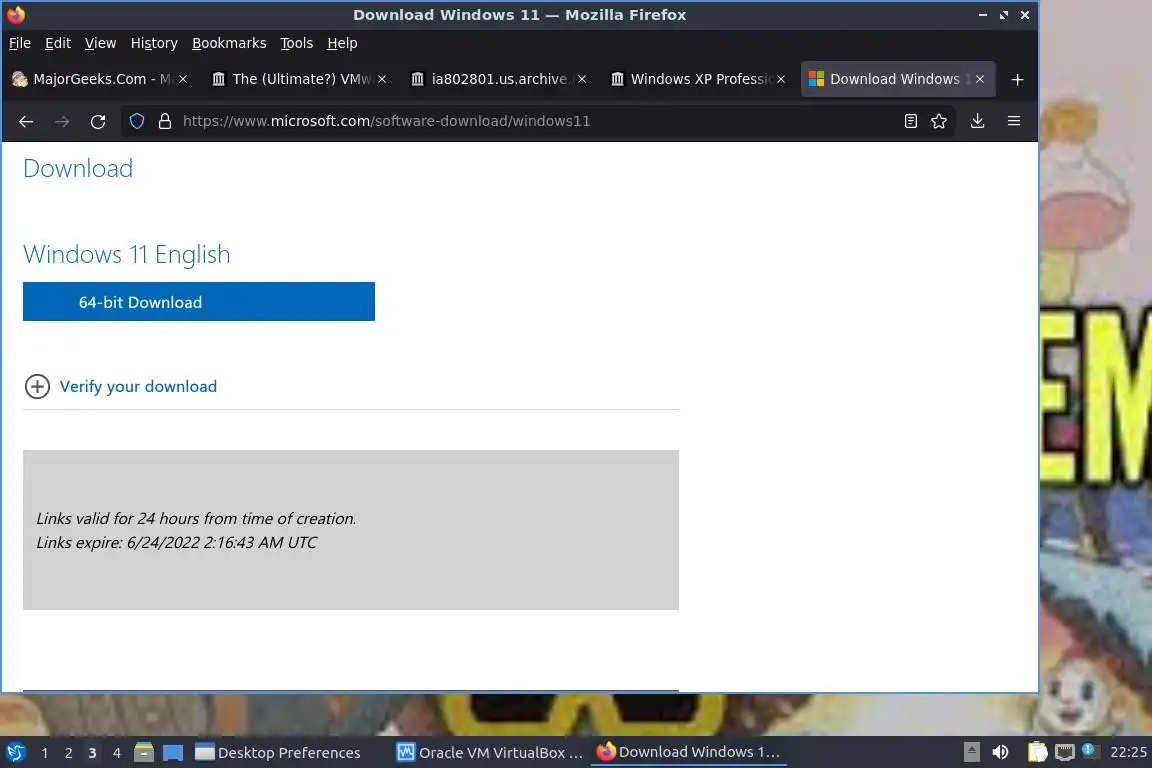Click Links expire date text
The image size is (1152, 768).
pyautogui.click(x=176, y=542)
